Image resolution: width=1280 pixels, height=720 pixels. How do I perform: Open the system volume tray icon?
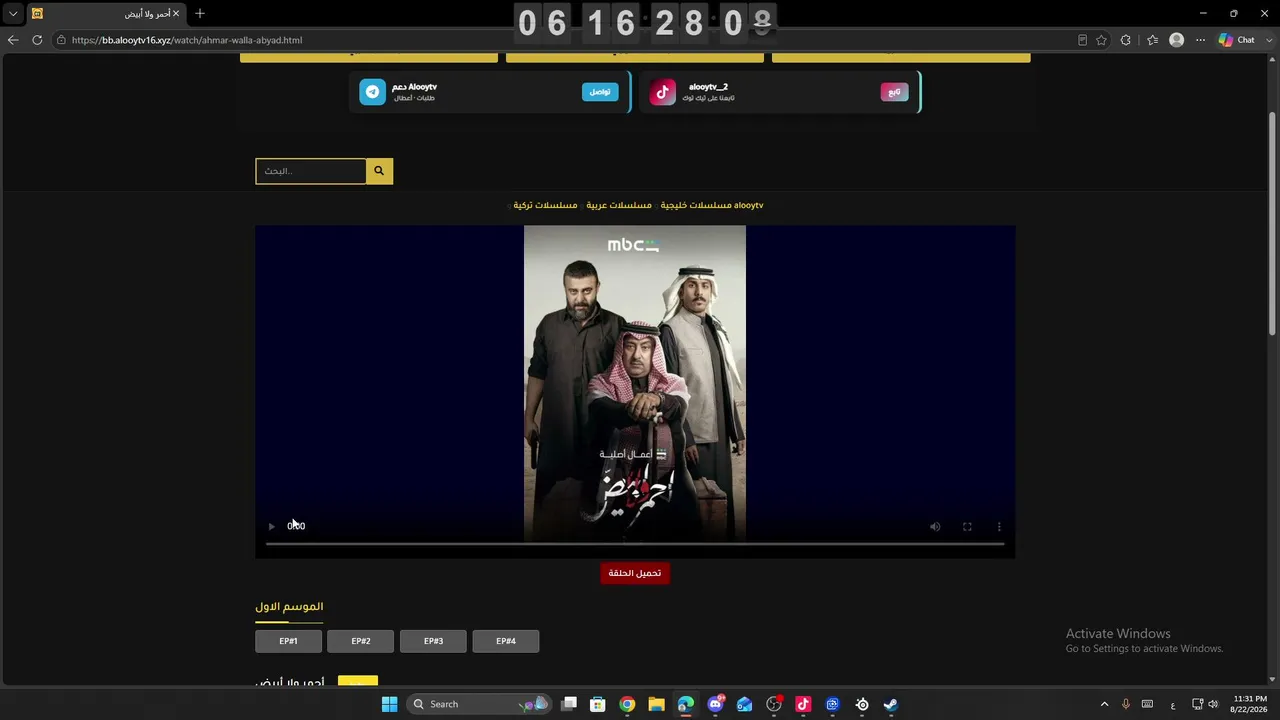(1213, 704)
